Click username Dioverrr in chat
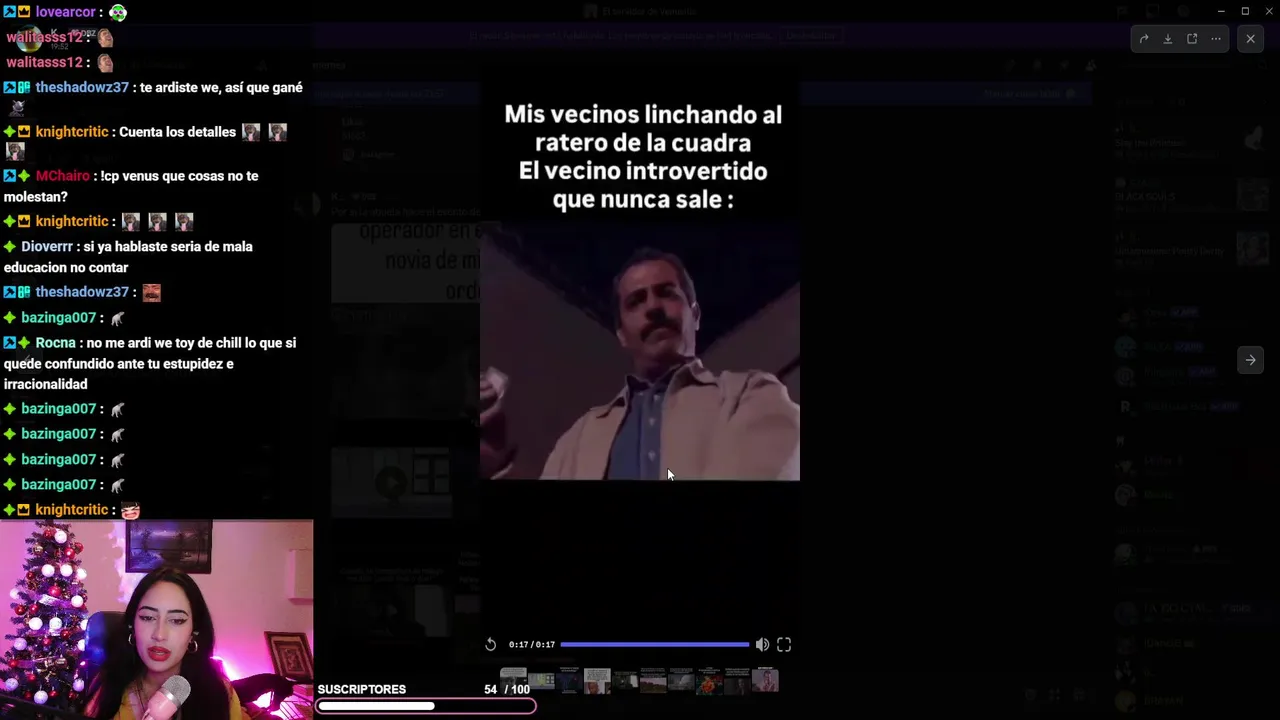Screen dimensions: 1280x720 (47, 246)
